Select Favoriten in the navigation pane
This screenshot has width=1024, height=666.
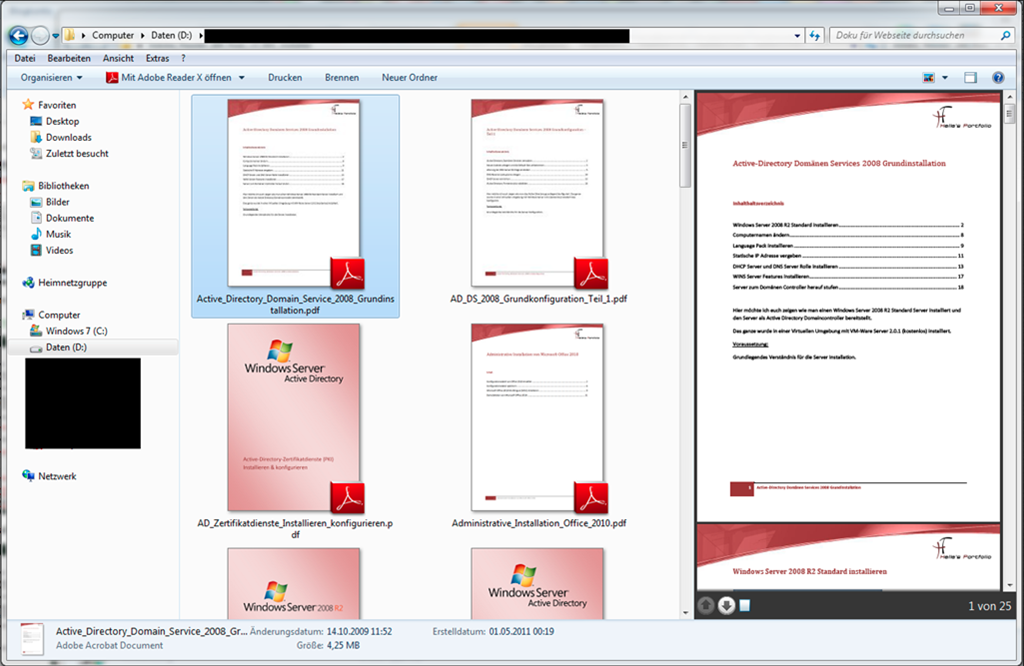57,105
